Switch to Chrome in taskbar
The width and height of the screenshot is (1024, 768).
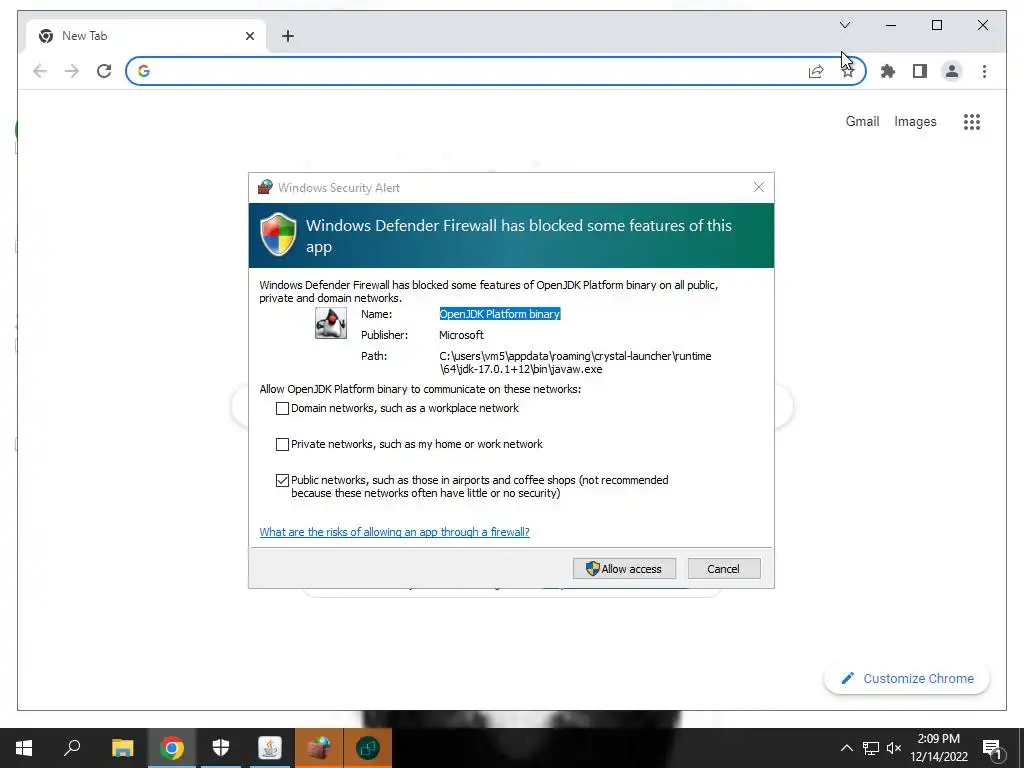[172, 748]
